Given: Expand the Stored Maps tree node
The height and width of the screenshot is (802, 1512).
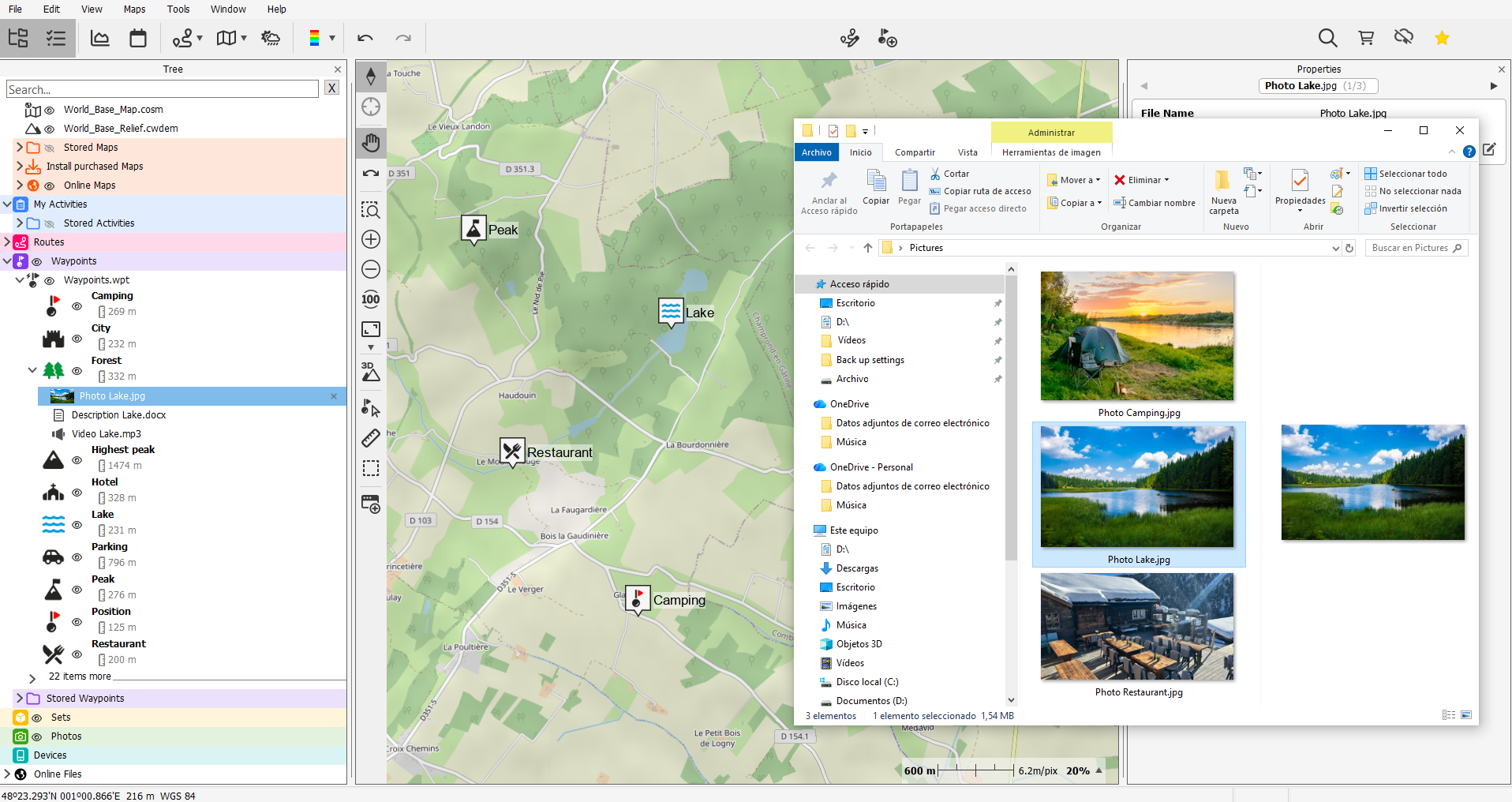Looking at the screenshot, I should [20, 148].
